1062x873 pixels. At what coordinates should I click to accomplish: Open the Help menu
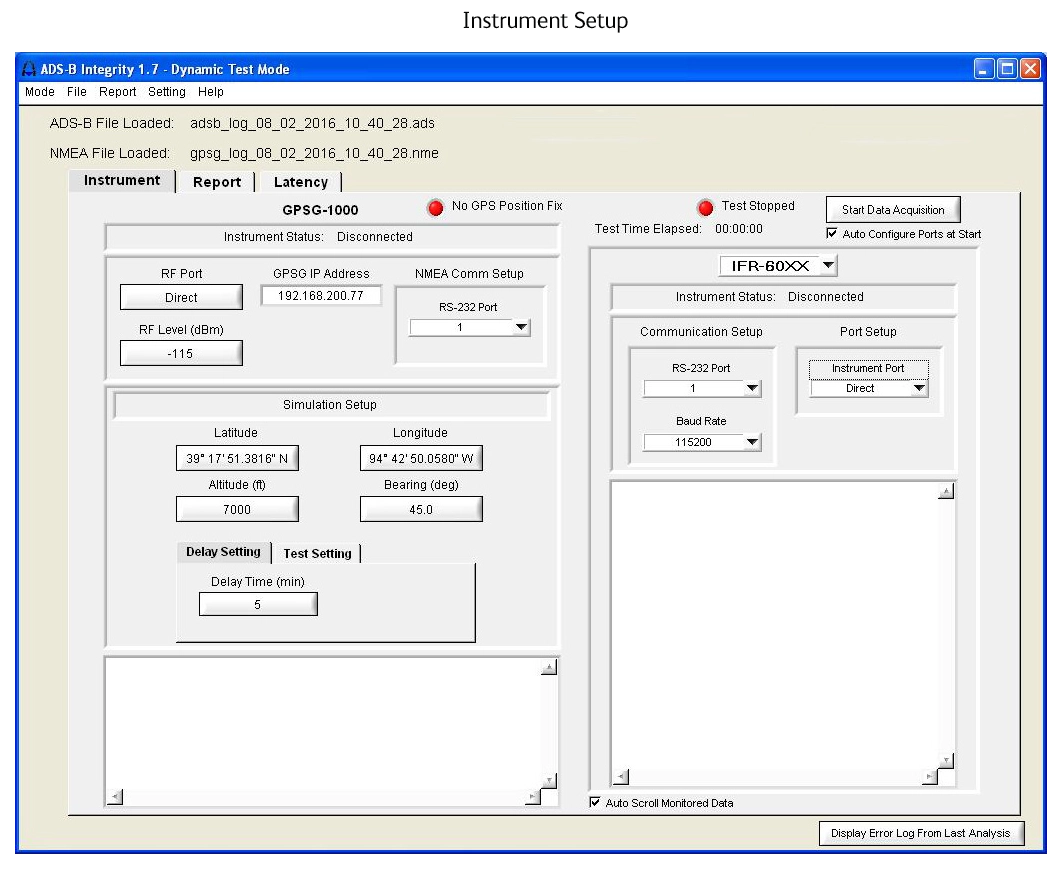coord(211,92)
